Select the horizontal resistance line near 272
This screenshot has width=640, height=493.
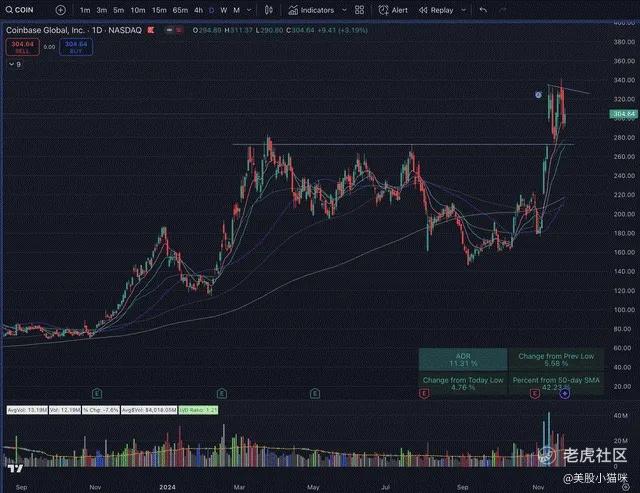(x=403, y=144)
